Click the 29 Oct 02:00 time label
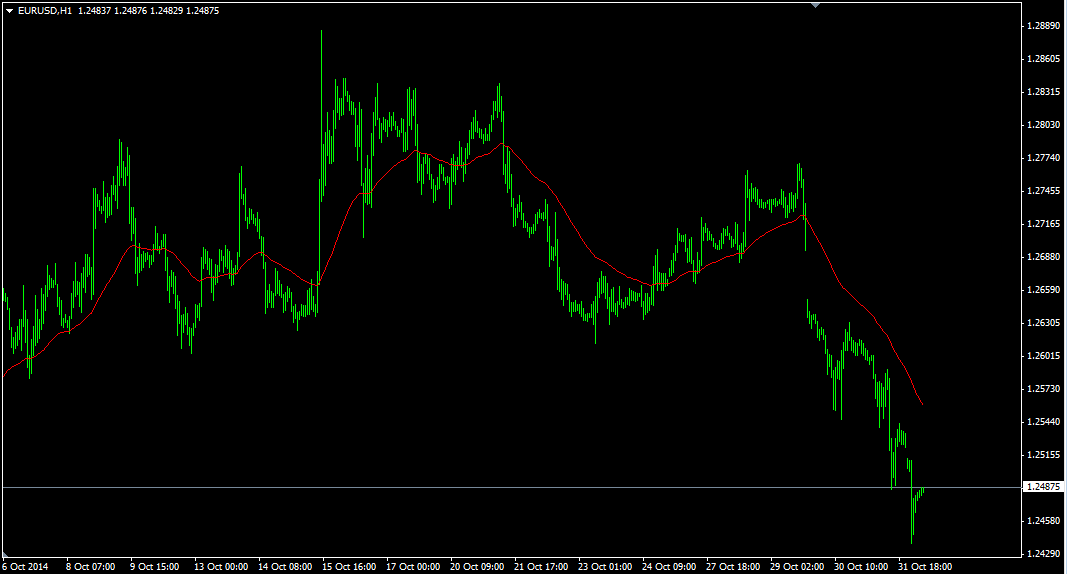 (797, 567)
